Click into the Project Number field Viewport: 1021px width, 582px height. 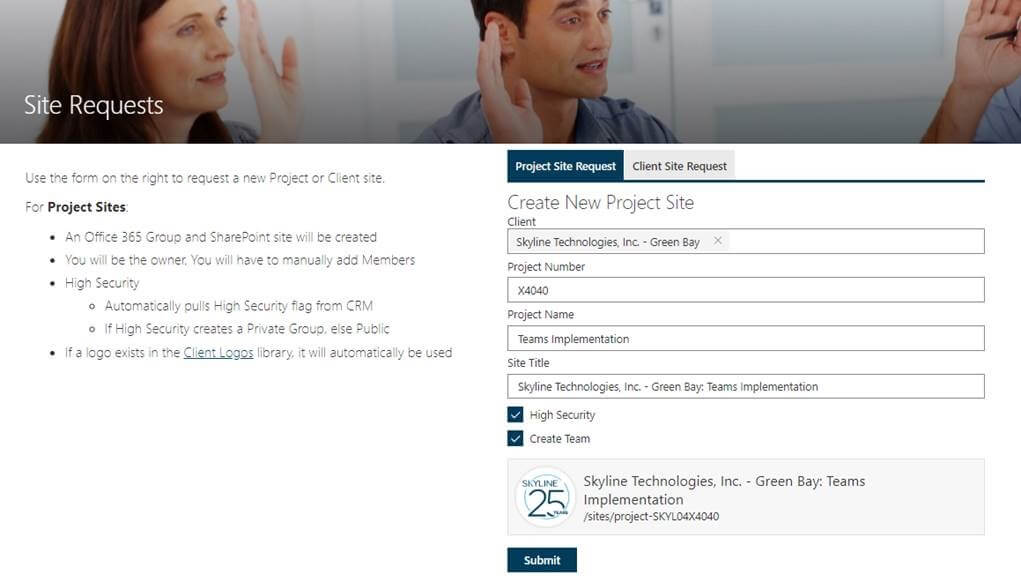[746, 290]
